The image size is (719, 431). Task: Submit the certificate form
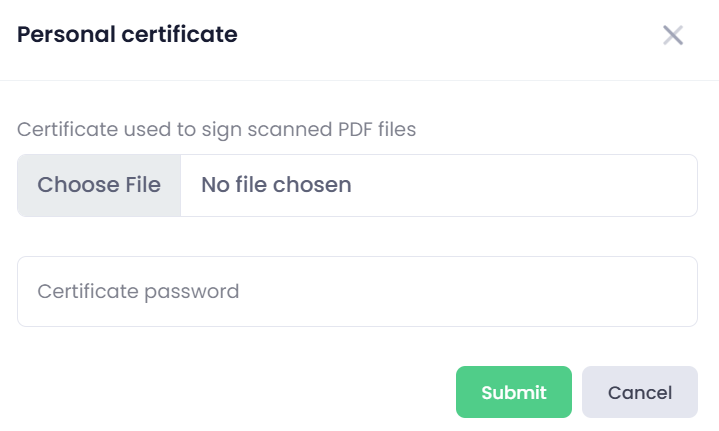(513, 392)
